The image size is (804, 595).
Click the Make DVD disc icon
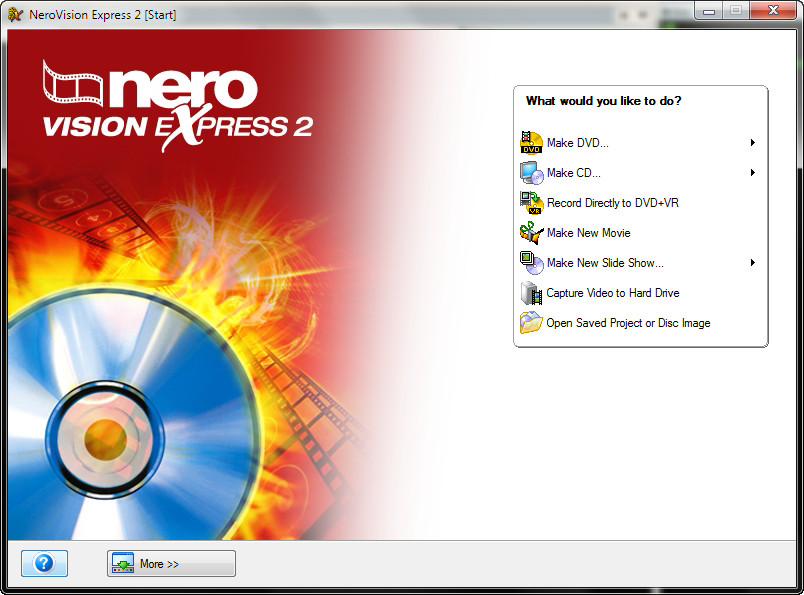pos(531,143)
